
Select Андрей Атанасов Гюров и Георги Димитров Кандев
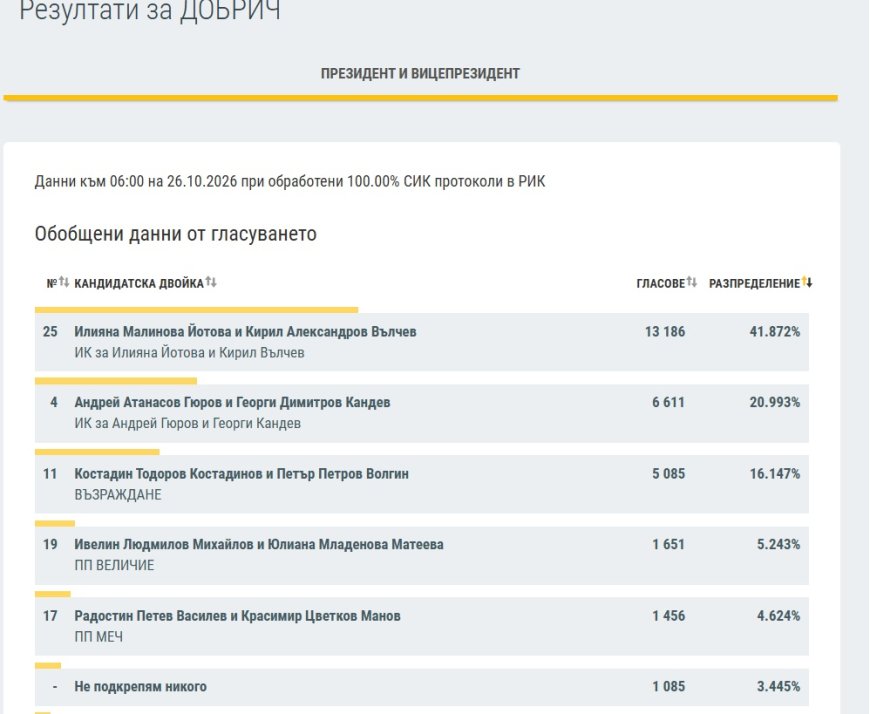click(232, 402)
